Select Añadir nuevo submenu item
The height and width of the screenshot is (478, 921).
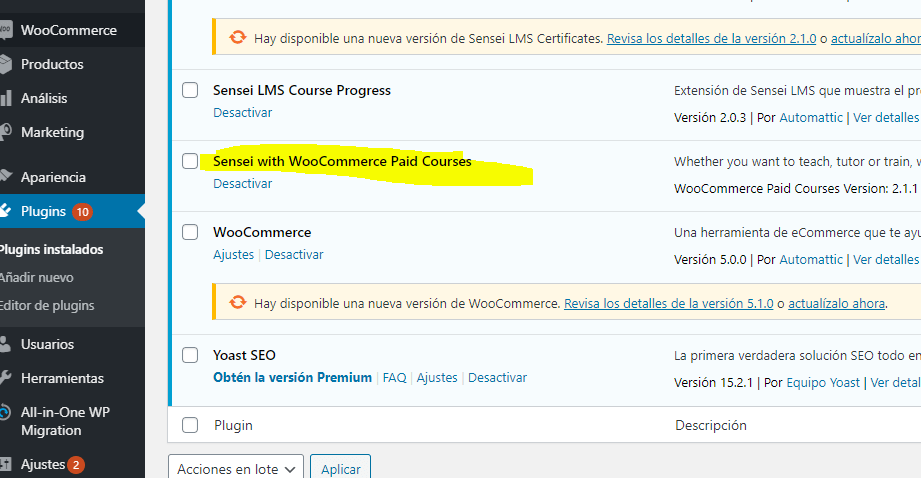click(x=36, y=277)
